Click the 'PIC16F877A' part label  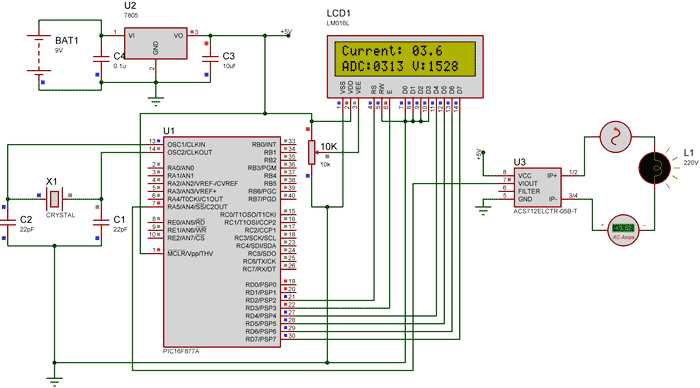coord(182,351)
